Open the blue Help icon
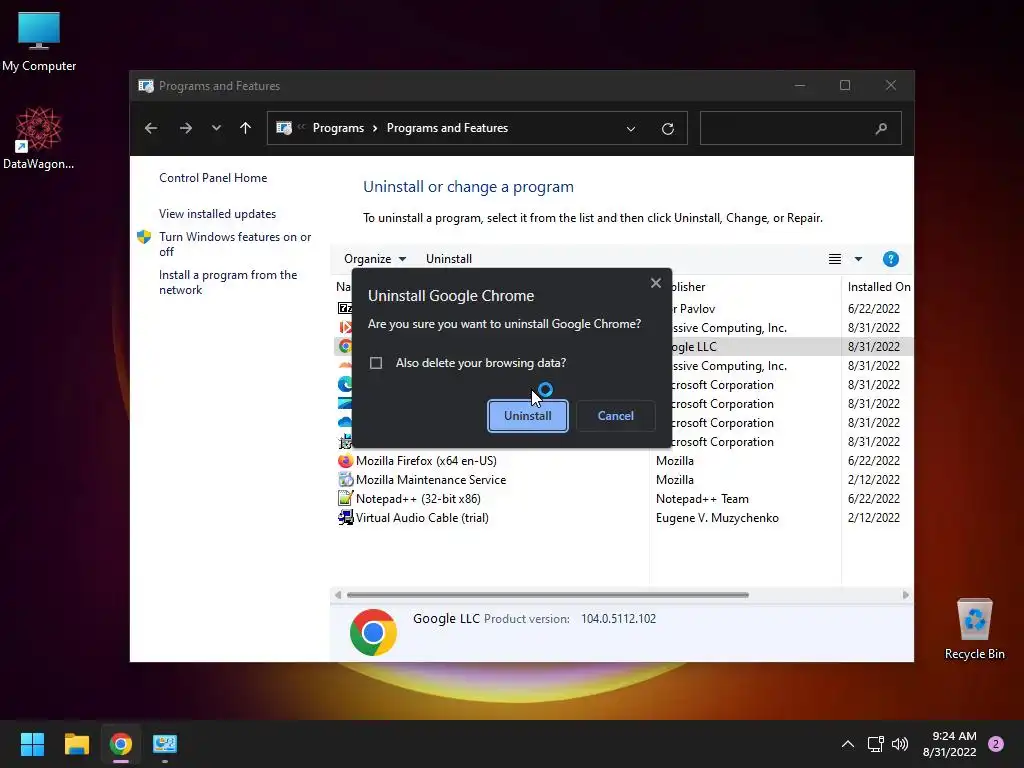The width and height of the screenshot is (1024, 768). point(891,259)
